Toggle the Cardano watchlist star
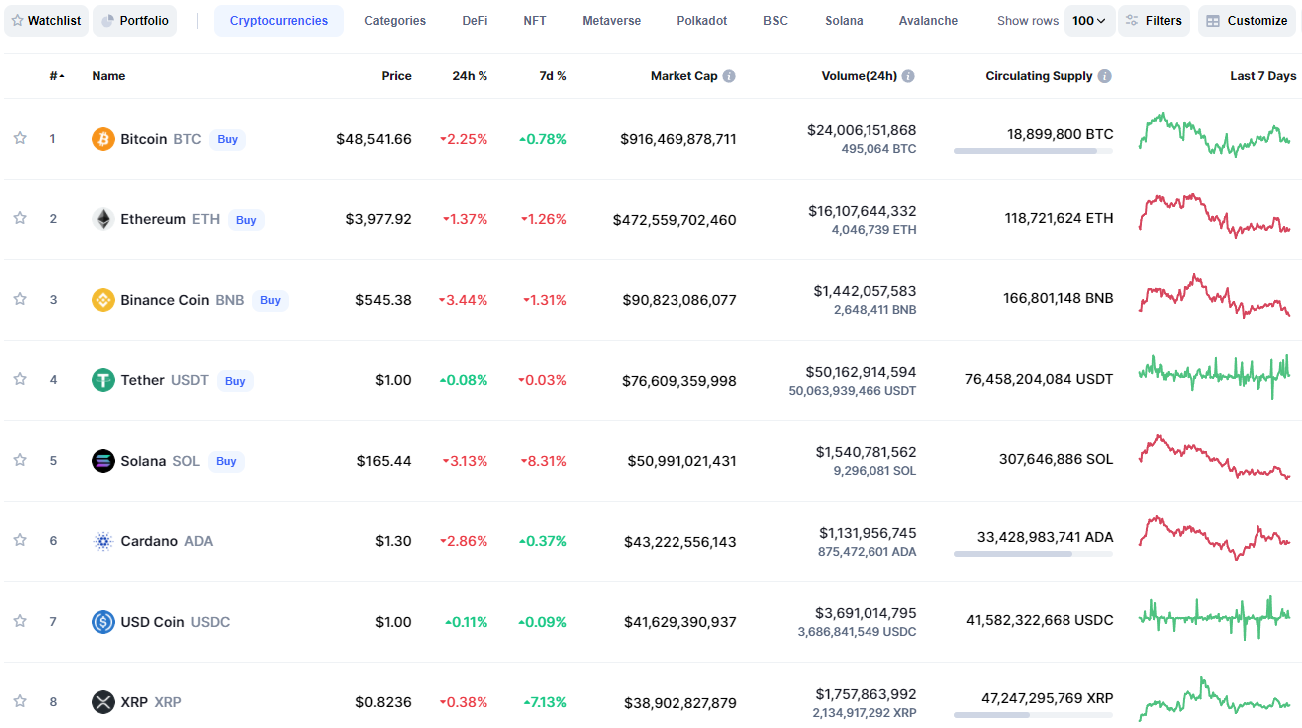Viewport: 1302px width, 728px height. click(19, 540)
